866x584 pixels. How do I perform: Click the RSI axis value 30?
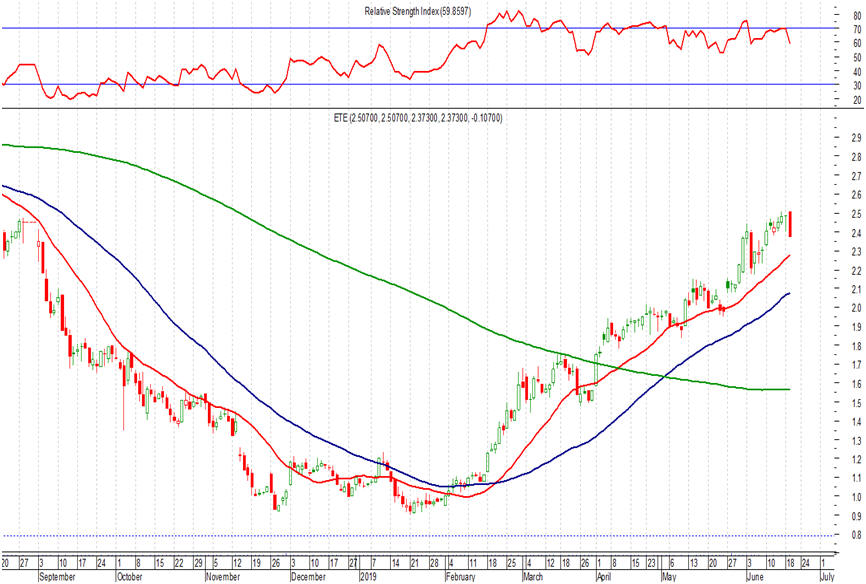tap(857, 86)
